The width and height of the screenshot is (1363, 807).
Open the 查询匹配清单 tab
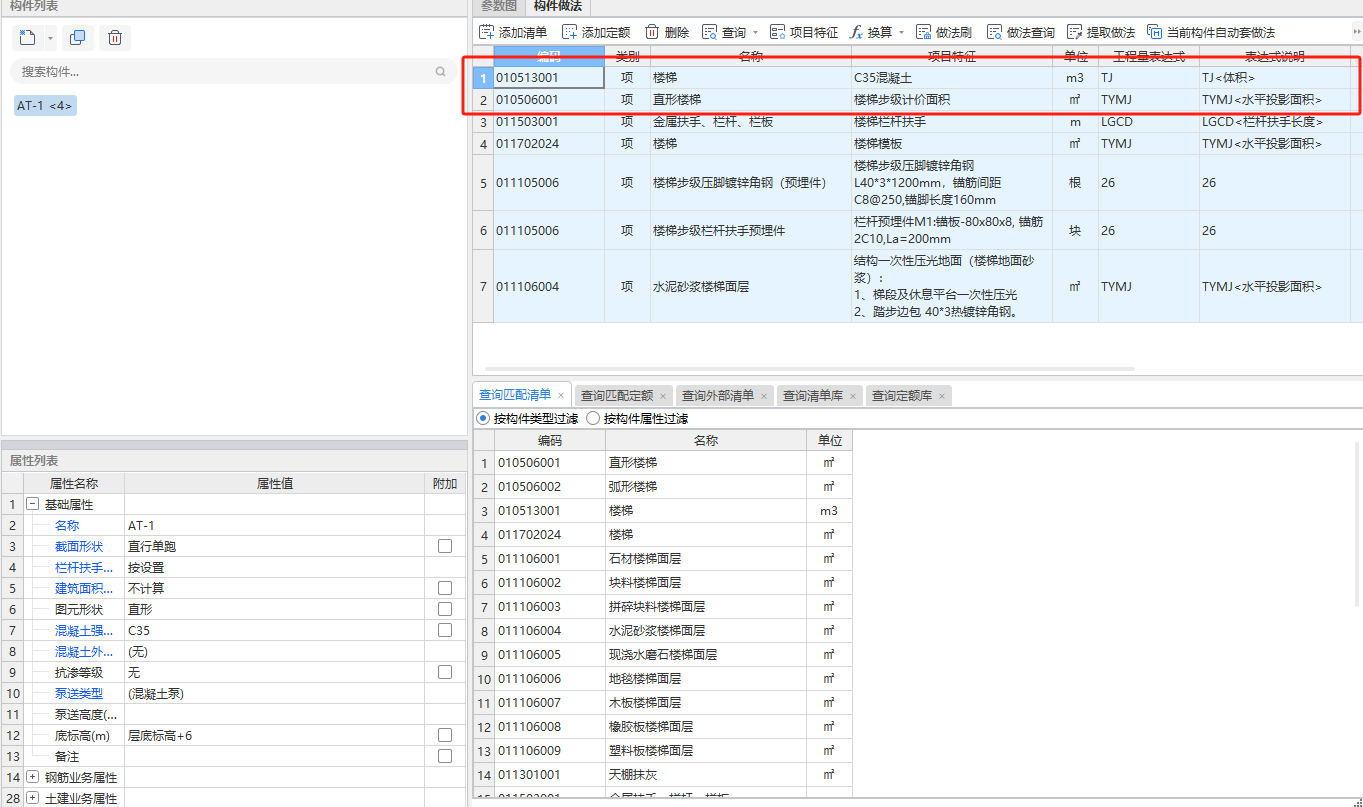515,395
